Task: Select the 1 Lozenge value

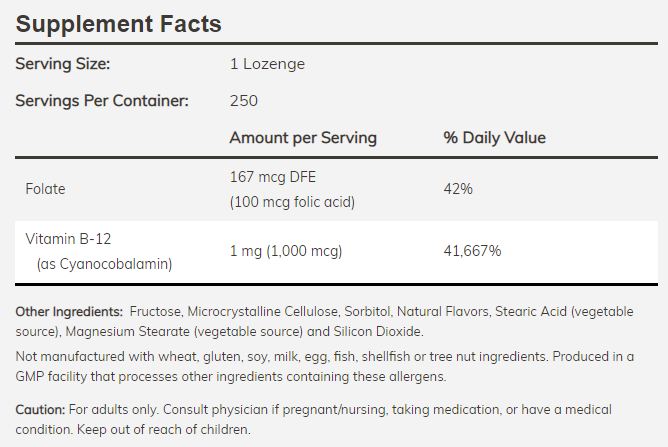Action: [x=267, y=65]
